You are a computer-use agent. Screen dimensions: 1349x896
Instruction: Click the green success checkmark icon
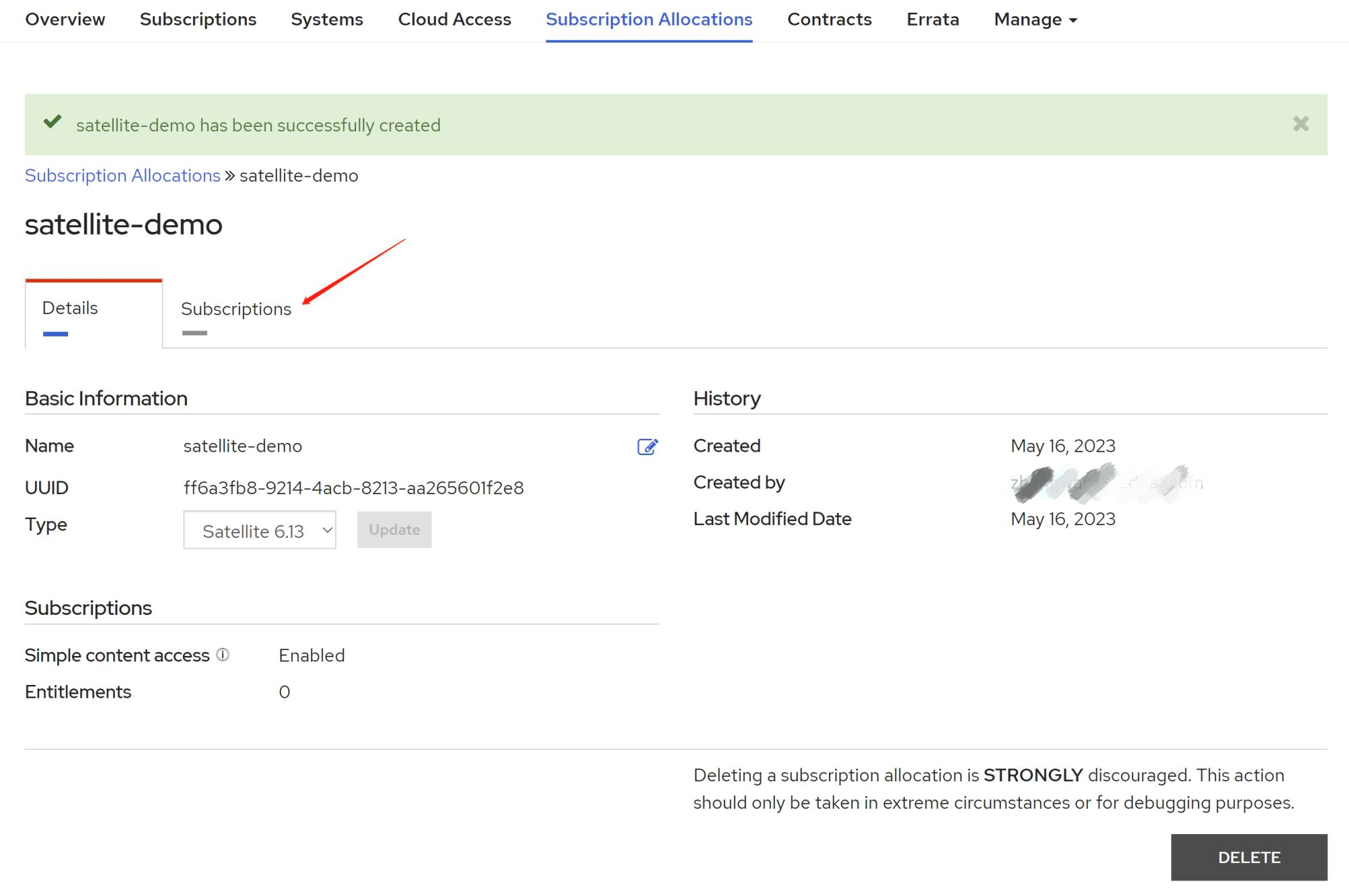(53, 123)
